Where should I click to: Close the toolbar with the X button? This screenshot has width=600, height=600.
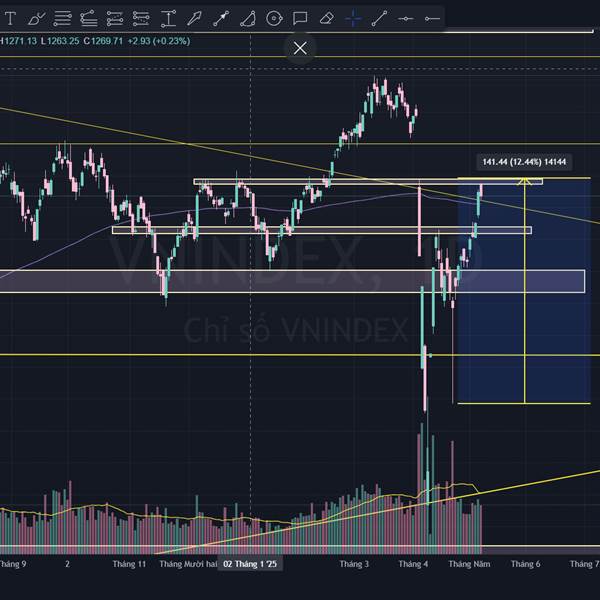pyautogui.click(x=300, y=48)
